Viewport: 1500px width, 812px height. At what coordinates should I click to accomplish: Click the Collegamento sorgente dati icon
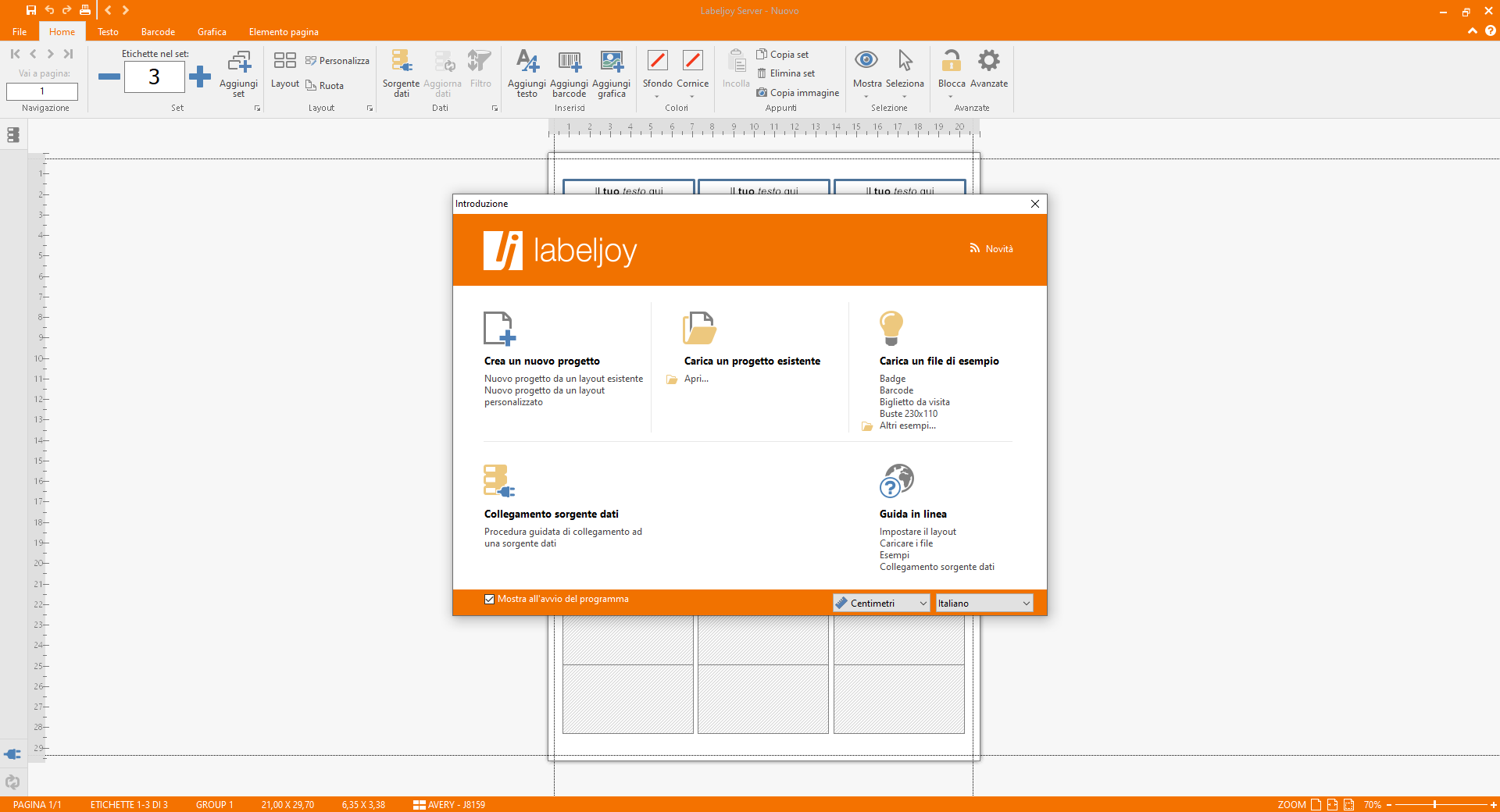pyautogui.click(x=499, y=481)
